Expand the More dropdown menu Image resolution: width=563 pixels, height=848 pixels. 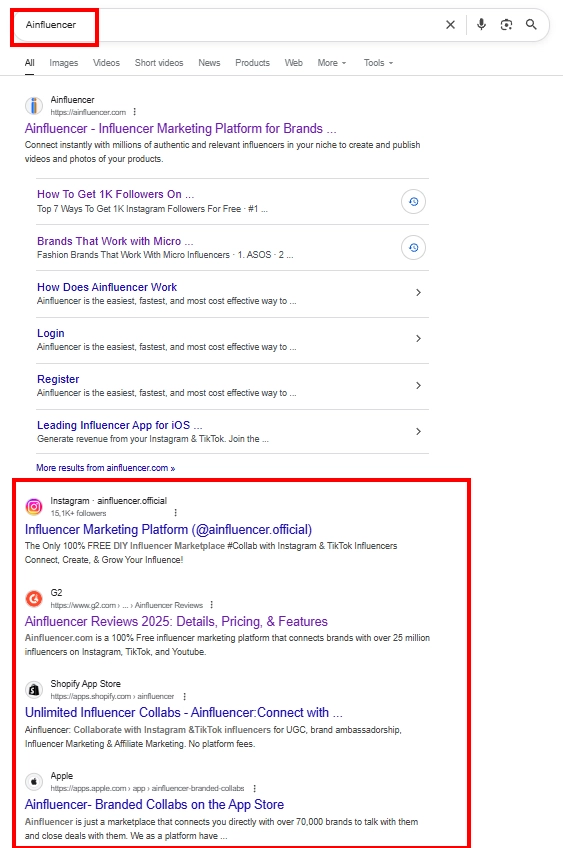[332, 63]
